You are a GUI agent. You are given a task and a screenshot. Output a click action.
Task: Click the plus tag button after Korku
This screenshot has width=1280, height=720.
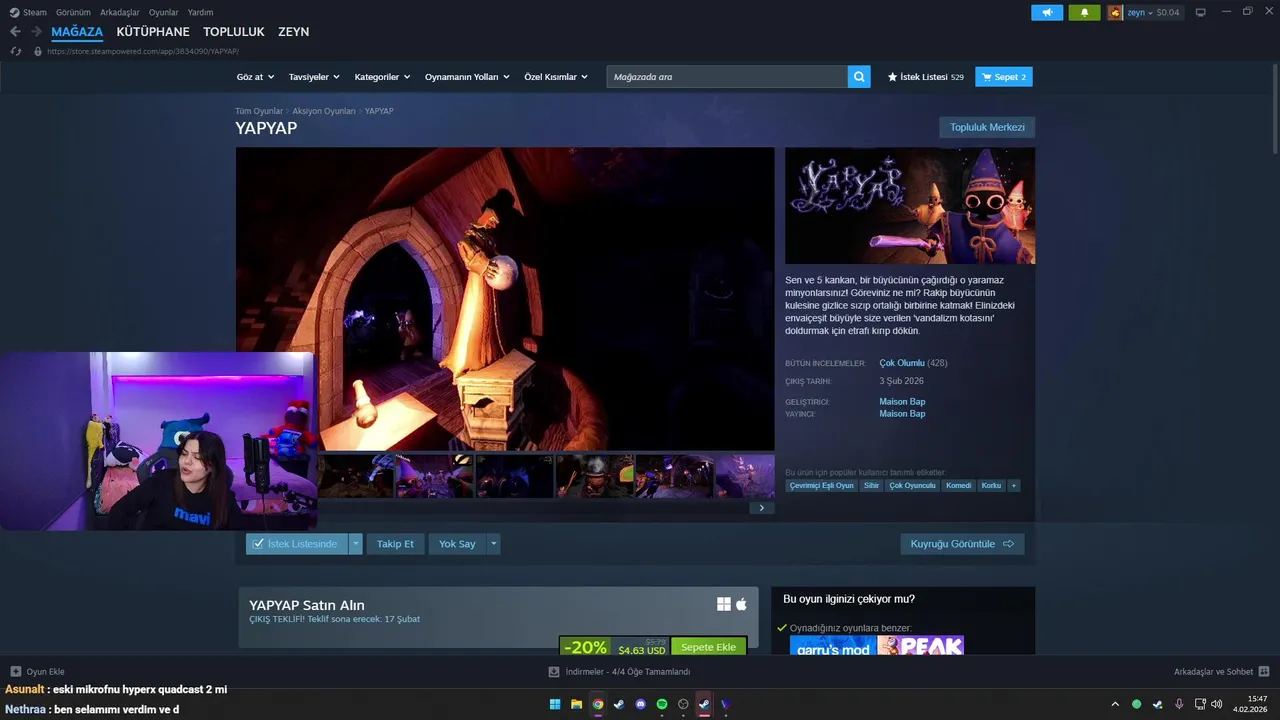tap(1014, 485)
